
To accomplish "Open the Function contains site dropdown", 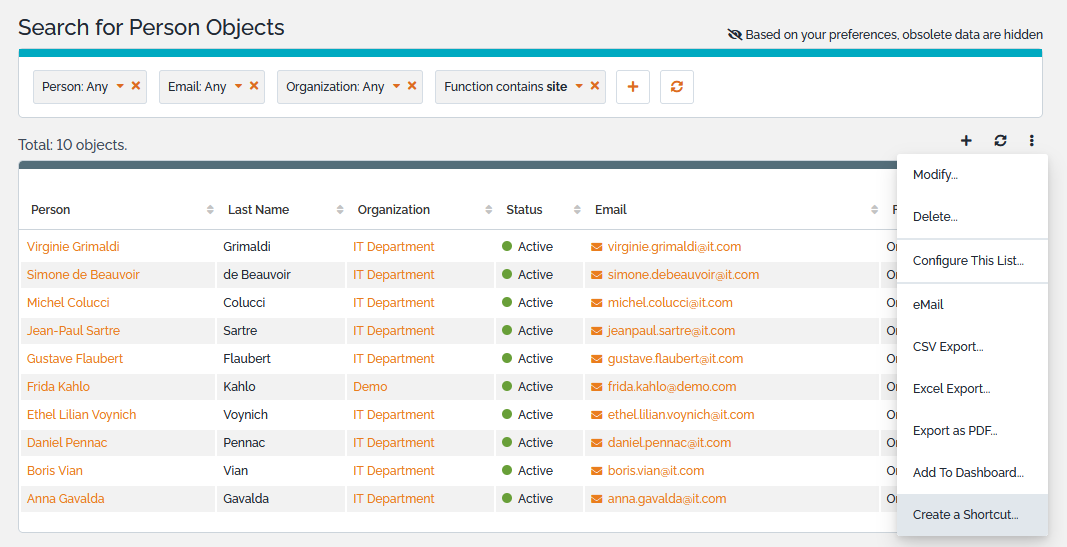I will point(579,86).
